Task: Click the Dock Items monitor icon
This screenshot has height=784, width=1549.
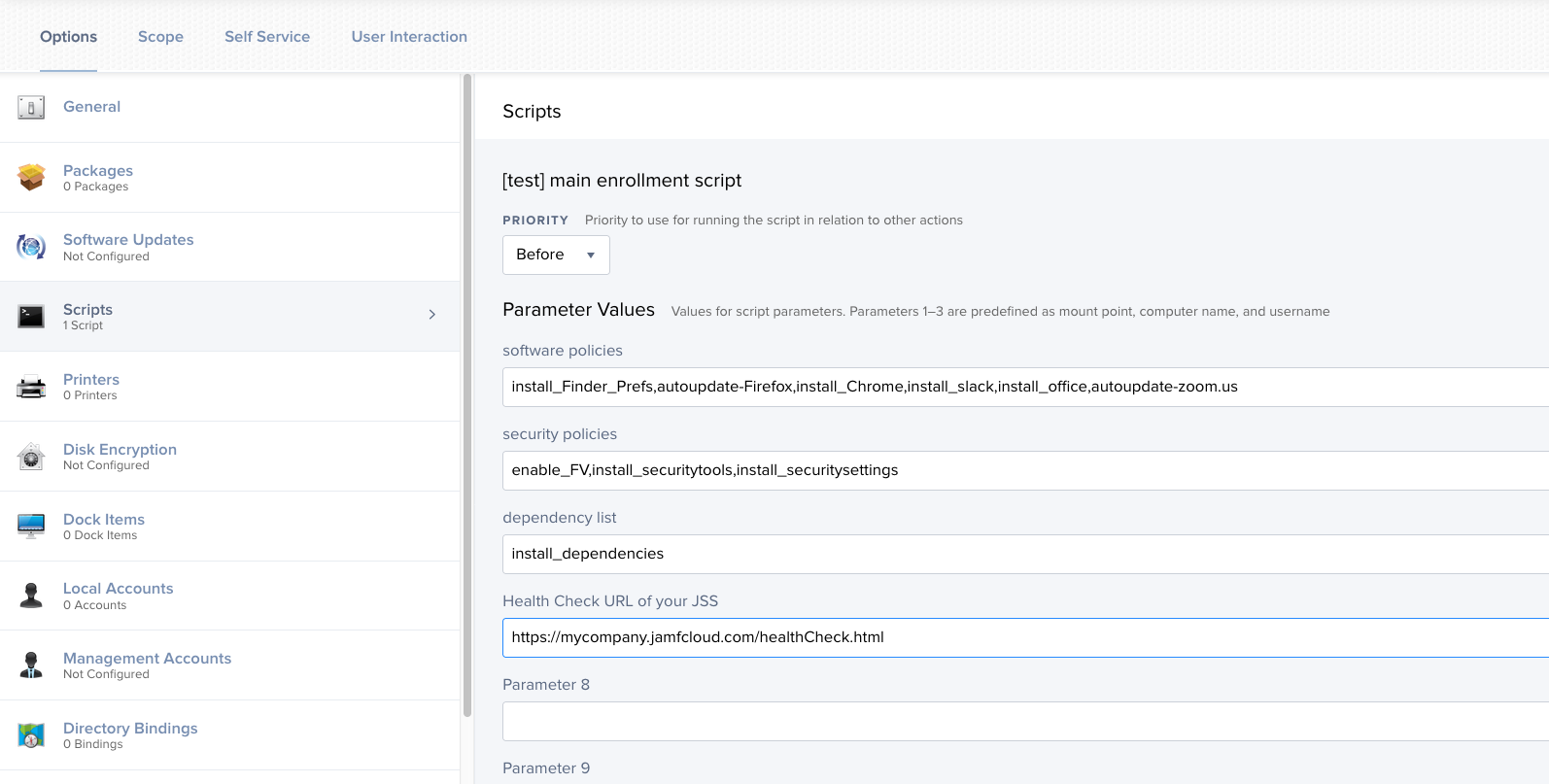Action: tap(31, 526)
